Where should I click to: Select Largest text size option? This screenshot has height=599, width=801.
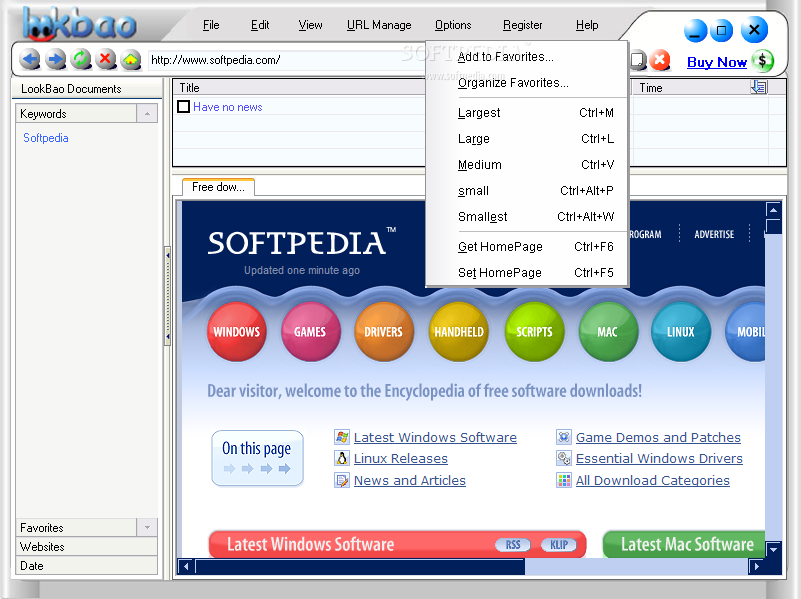pos(526,113)
